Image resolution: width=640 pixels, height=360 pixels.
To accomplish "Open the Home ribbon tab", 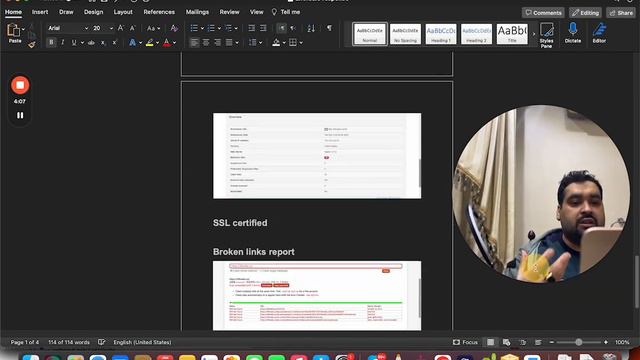I will tap(13, 12).
